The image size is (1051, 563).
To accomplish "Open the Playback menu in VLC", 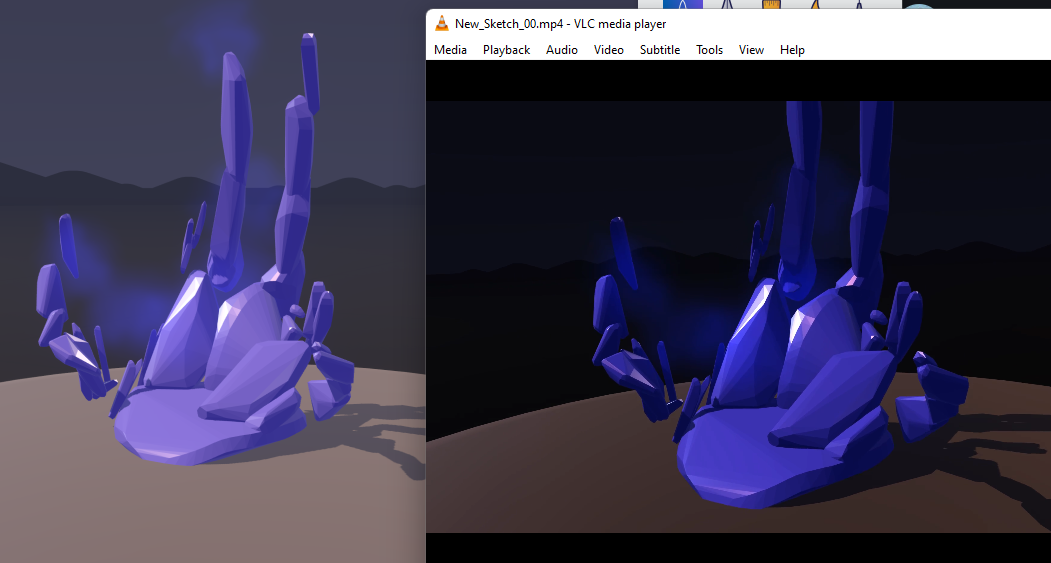I will pyautogui.click(x=506, y=50).
